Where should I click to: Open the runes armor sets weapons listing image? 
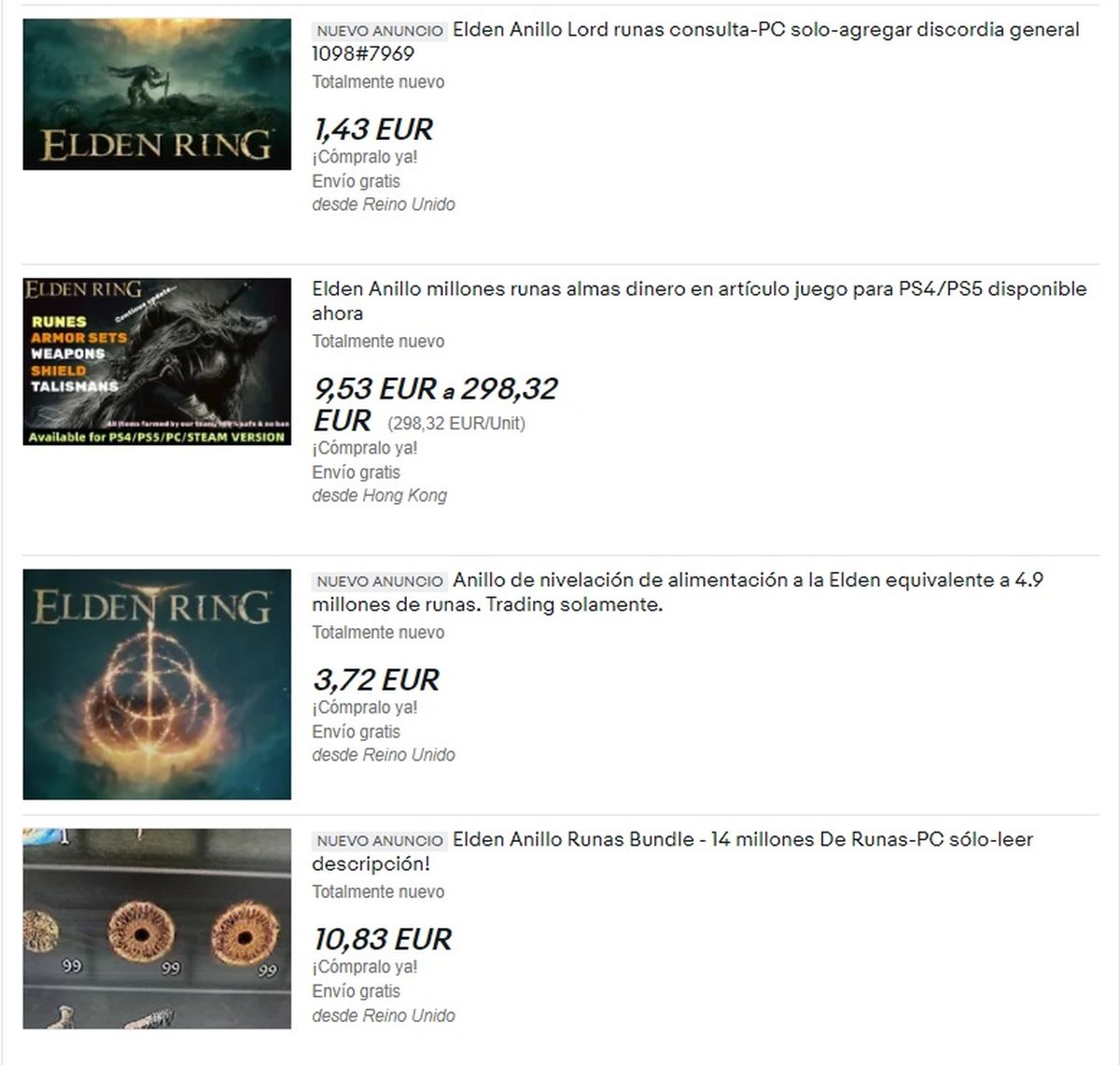[157, 361]
